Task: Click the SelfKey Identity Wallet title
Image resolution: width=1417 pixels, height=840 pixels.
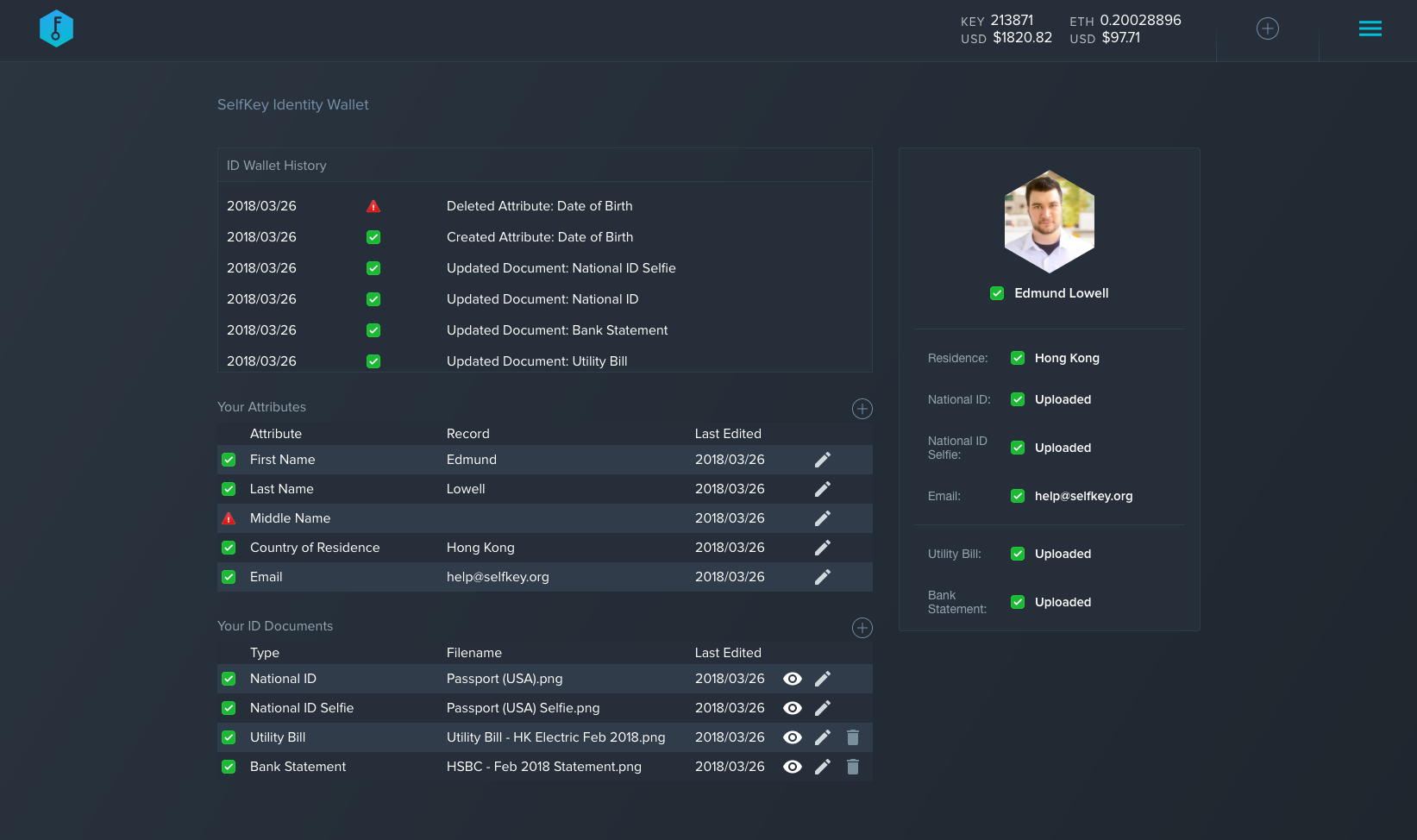Action: (292, 104)
